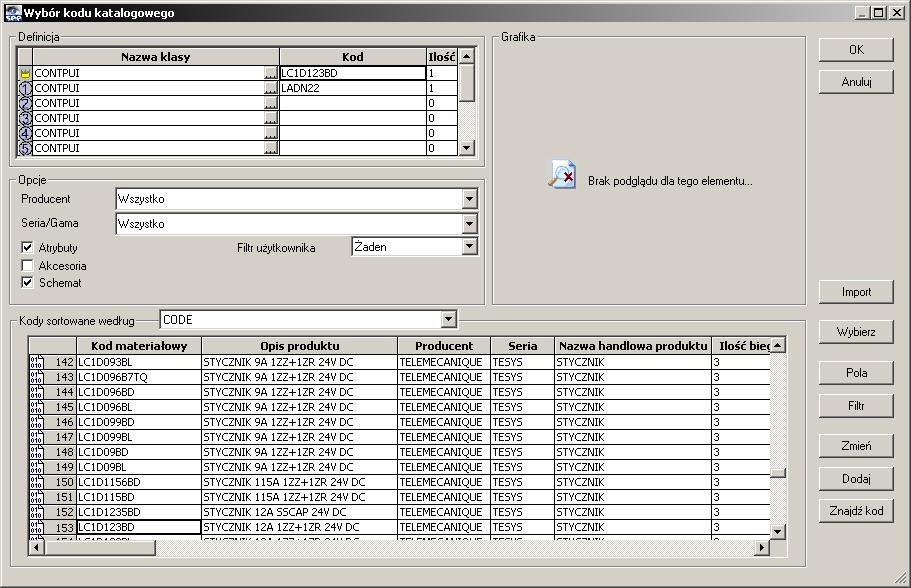Click the code icon of row 142

[x=37, y=362]
